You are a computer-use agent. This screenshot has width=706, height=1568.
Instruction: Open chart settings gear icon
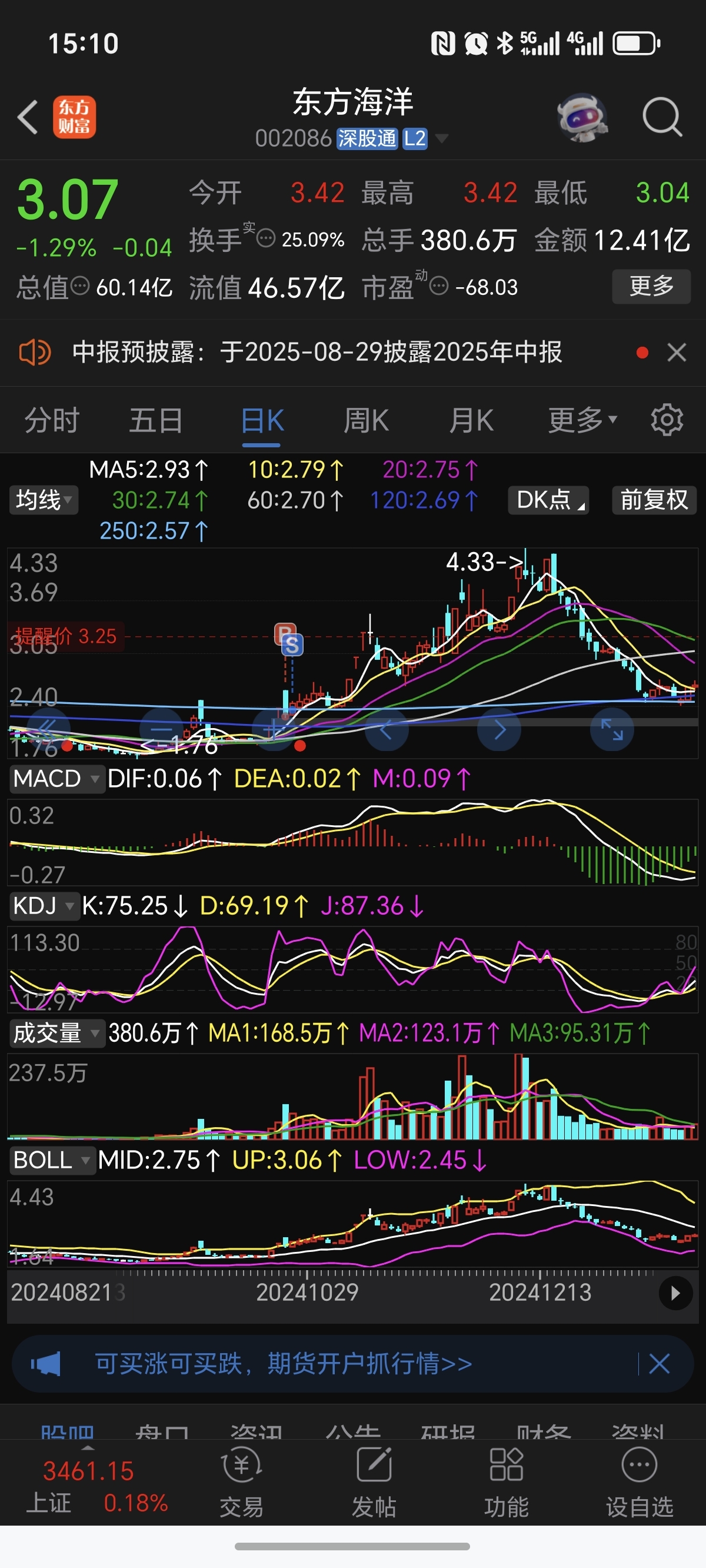[x=667, y=420]
